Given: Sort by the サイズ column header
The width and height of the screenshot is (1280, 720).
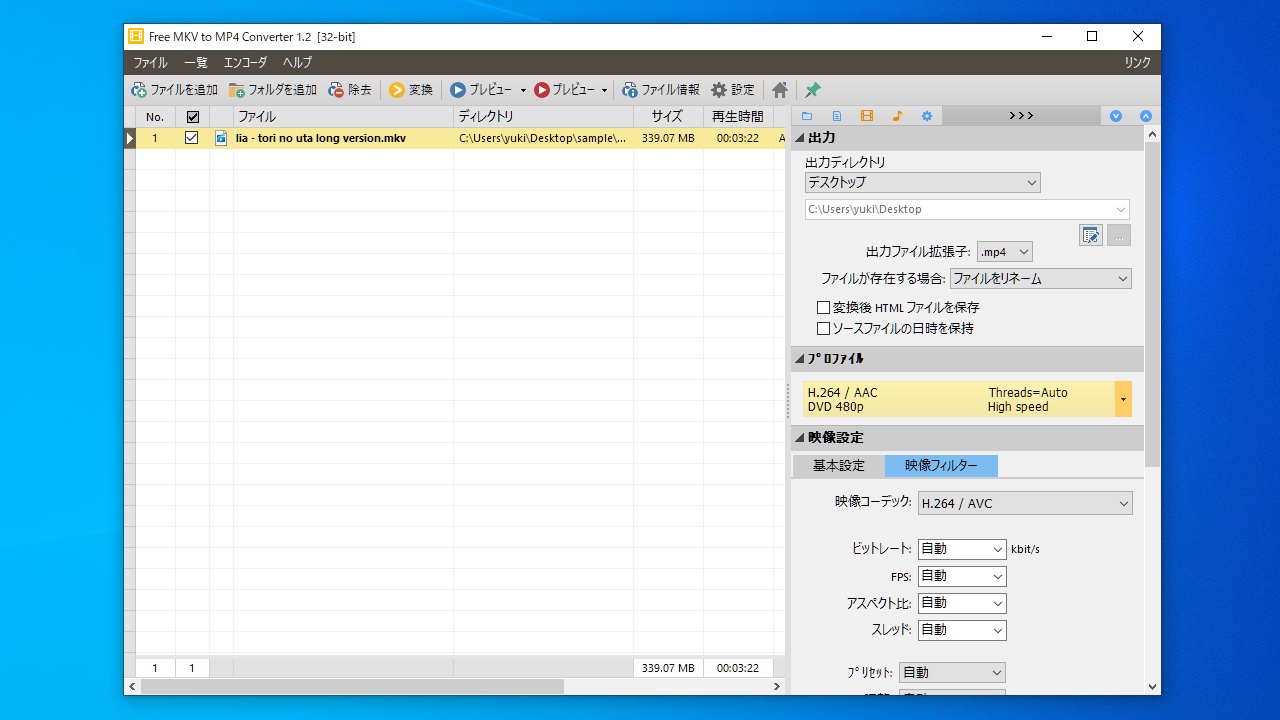Looking at the screenshot, I should (x=668, y=117).
